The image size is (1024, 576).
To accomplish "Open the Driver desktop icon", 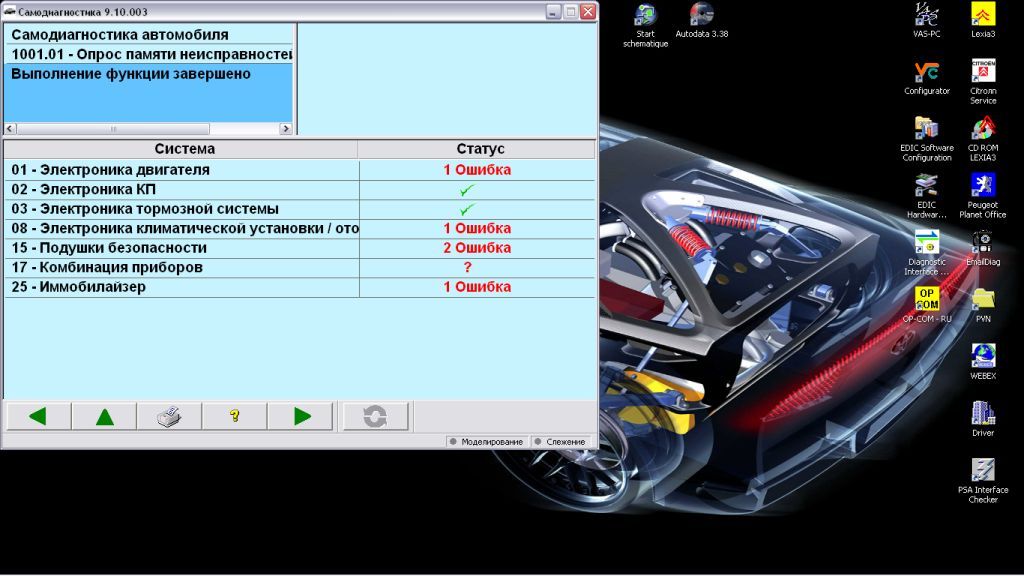I will (983, 419).
